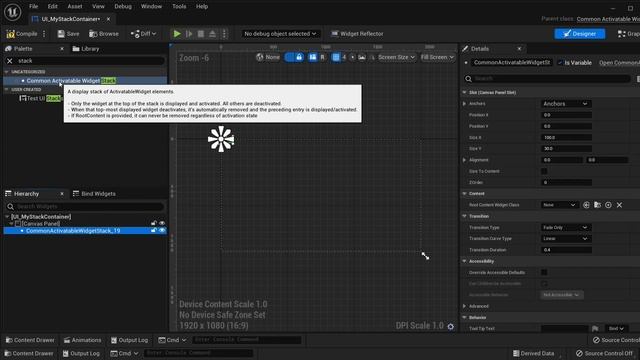Click the localization None globe button
The width and height of the screenshot is (640, 360).
268,58
